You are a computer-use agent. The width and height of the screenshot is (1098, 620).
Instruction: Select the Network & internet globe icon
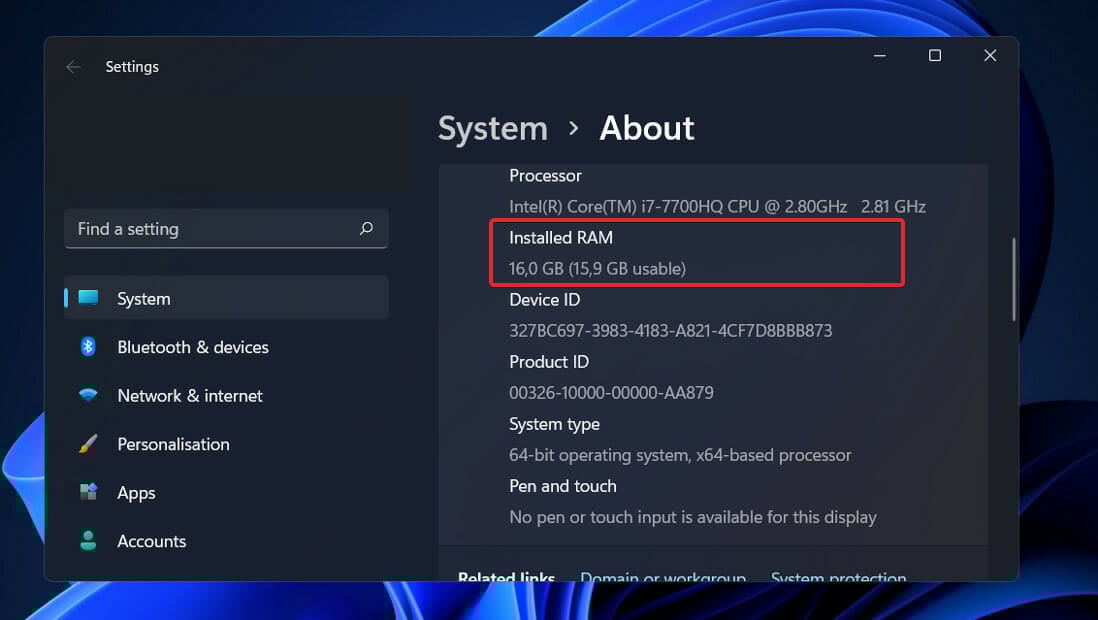(x=88, y=395)
